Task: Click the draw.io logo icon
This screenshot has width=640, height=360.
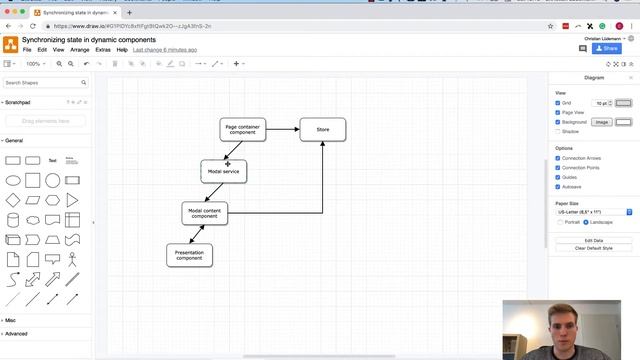Action: tap(10, 44)
